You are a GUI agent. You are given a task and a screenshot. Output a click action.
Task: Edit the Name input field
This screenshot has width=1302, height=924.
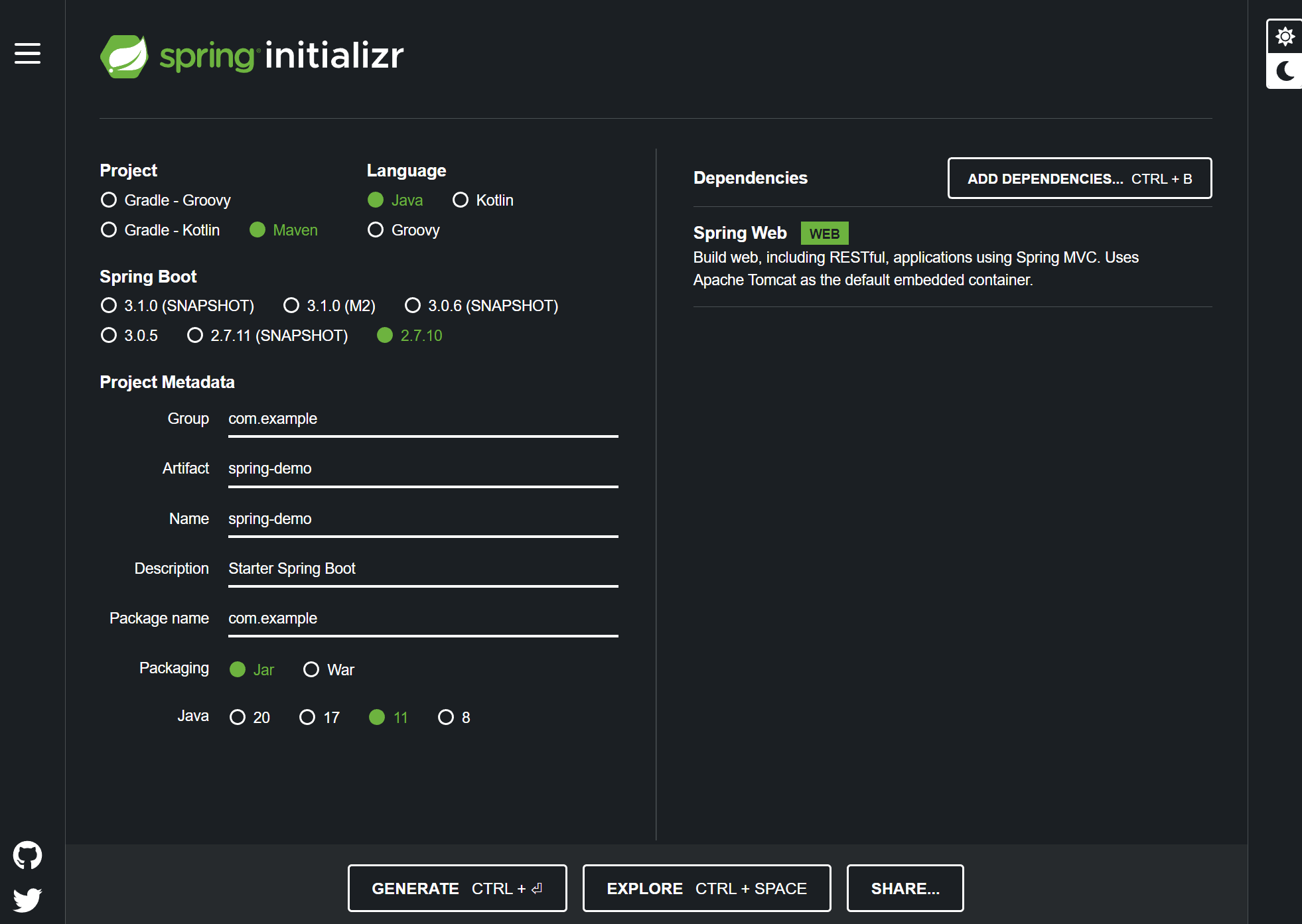[423, 520]
